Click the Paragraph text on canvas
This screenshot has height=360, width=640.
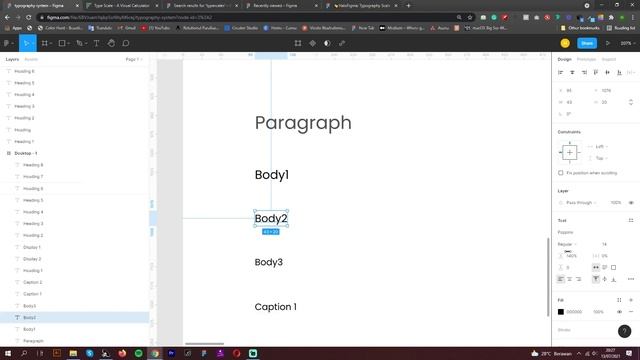(x=303, y=123)
